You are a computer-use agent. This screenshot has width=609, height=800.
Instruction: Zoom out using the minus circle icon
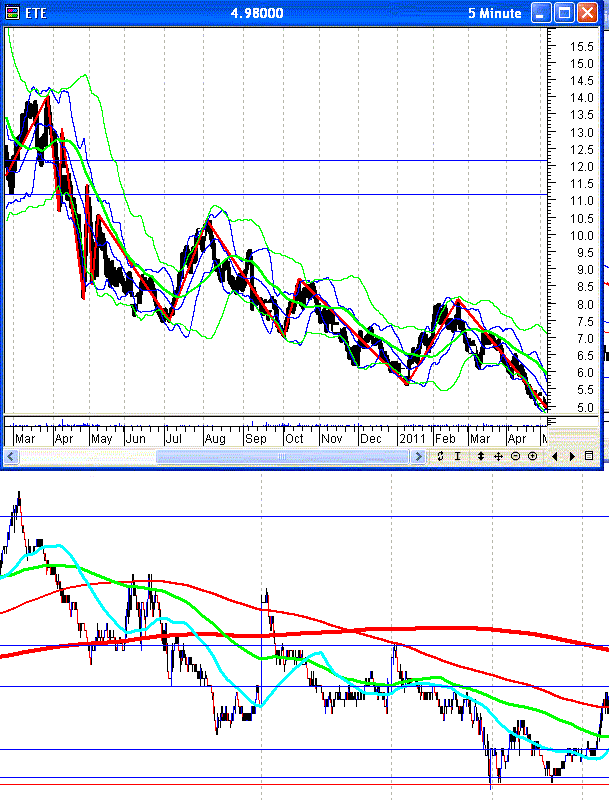[515, 456]
